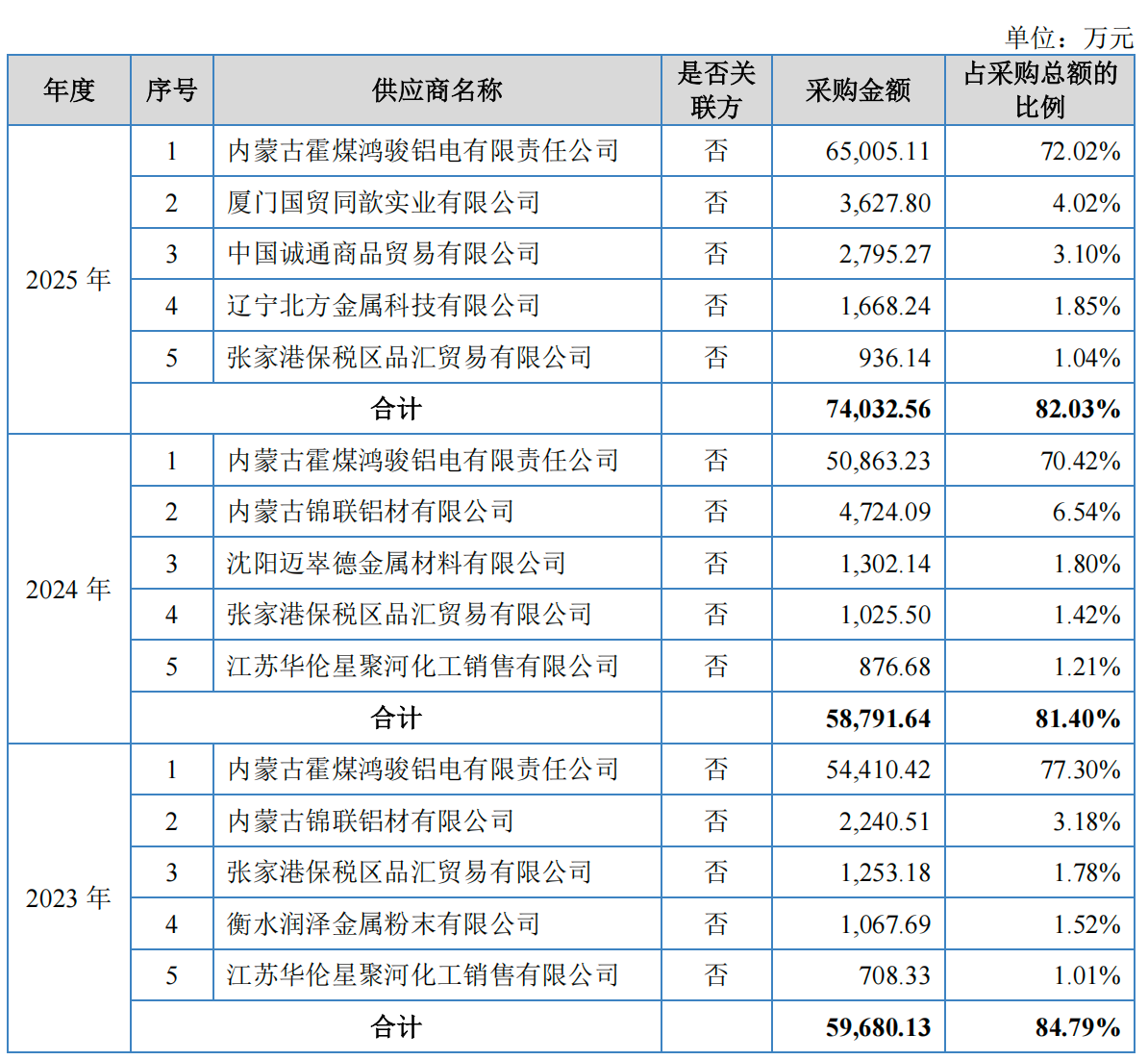The image size is (1148, 1060).
Task: Click percentage 3.10%
Action: (x=1086, y=254)
